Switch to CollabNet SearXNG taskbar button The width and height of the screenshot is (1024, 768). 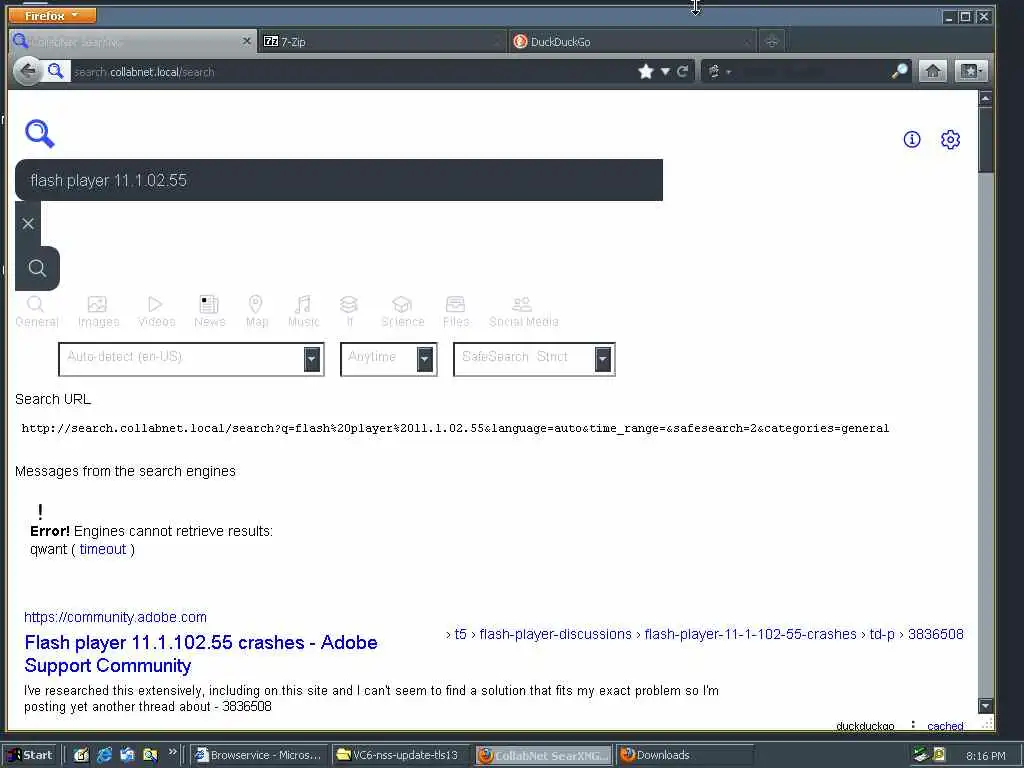click(x=544, y=755)
